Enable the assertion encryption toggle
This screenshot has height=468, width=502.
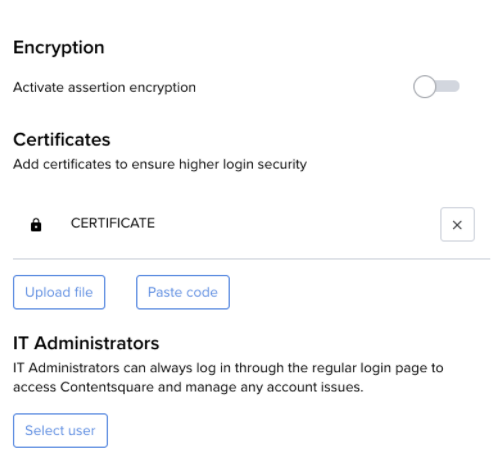click(x=436, y=87)
